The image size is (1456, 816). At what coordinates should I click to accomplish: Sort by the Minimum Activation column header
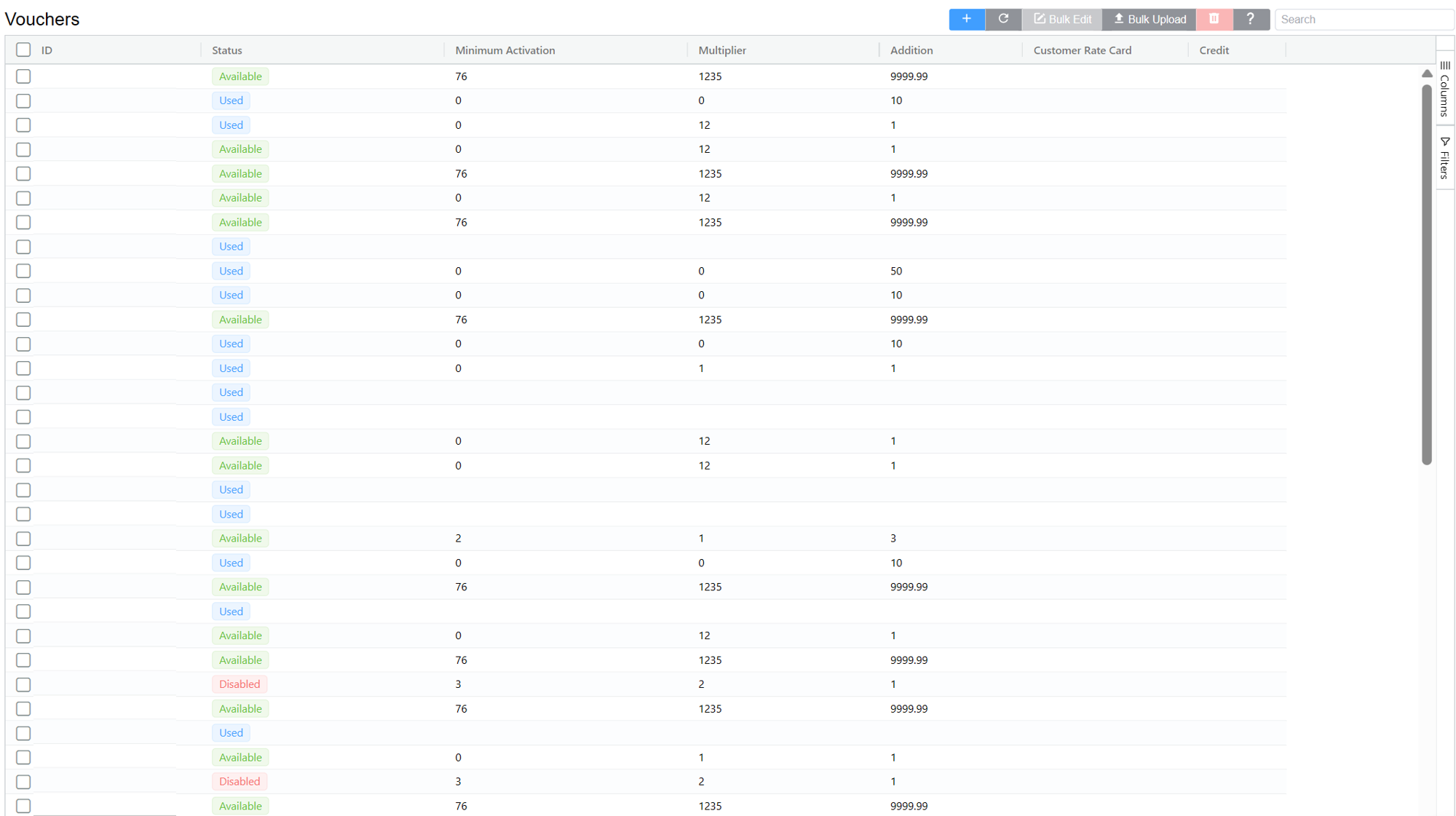505,50
